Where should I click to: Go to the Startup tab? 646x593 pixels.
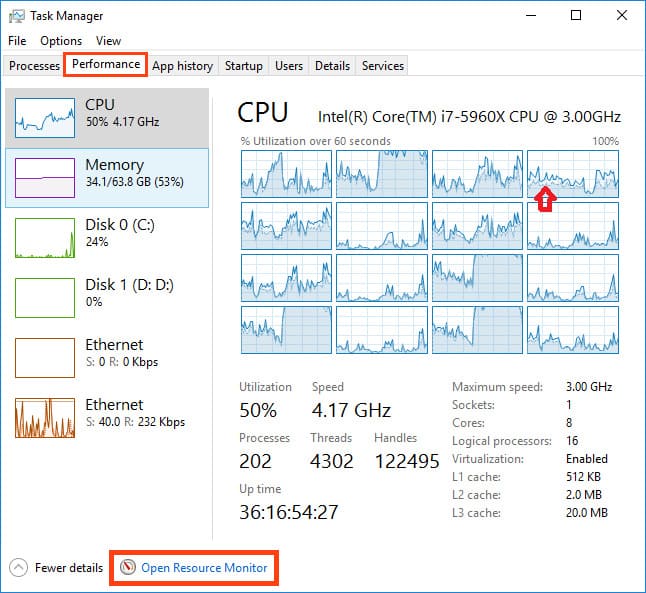(x=244, y=66)
